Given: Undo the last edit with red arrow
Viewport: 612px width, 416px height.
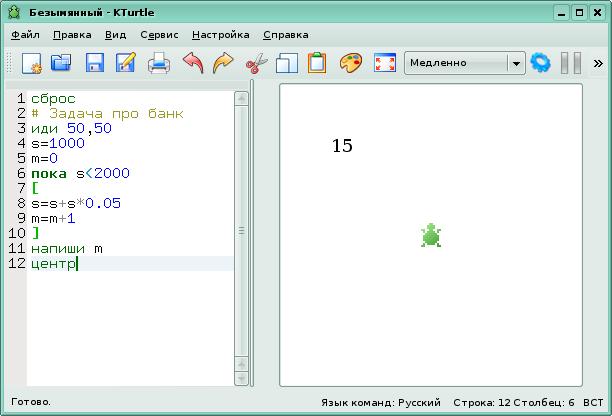Looking at the screenshot, I should (192, 63).
